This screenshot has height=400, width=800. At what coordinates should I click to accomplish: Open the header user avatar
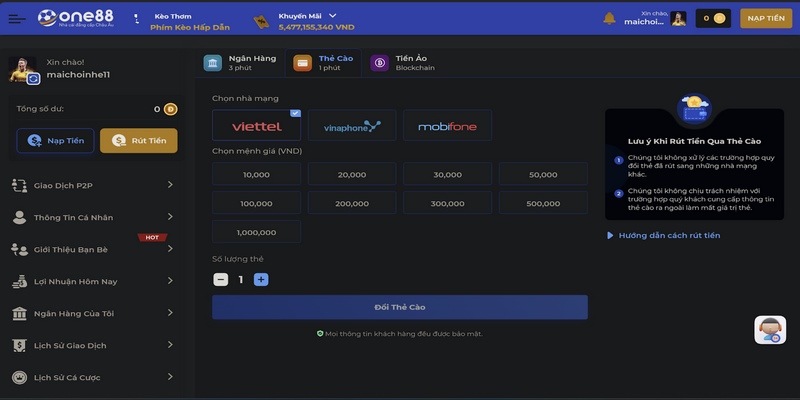pos(678,18)
